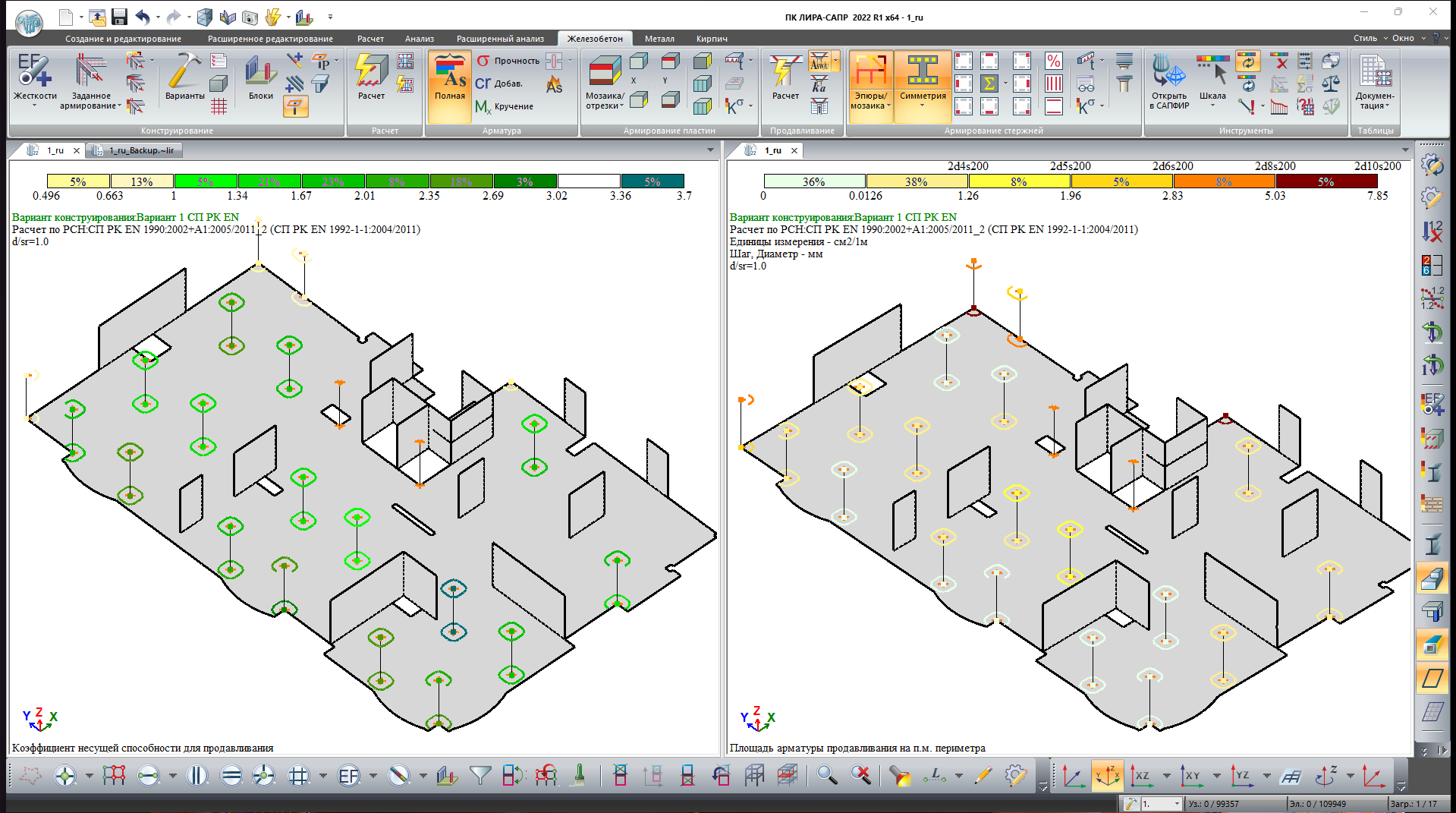Click the Жесткости (stiffness) icon
Image resolution: width=1456 pixels, height=813 pixels.
tap(35, 76)
